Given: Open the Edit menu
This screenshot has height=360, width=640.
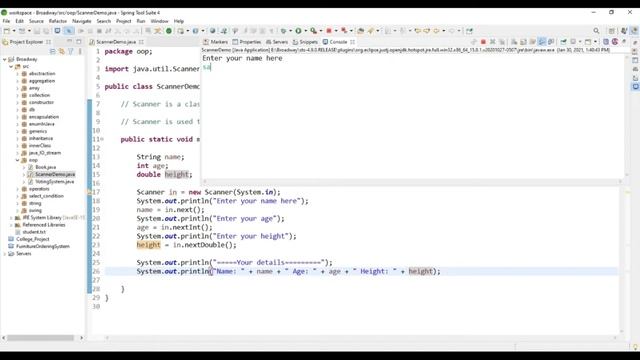Looking at the screenshot, I should [x=19, y=21].
